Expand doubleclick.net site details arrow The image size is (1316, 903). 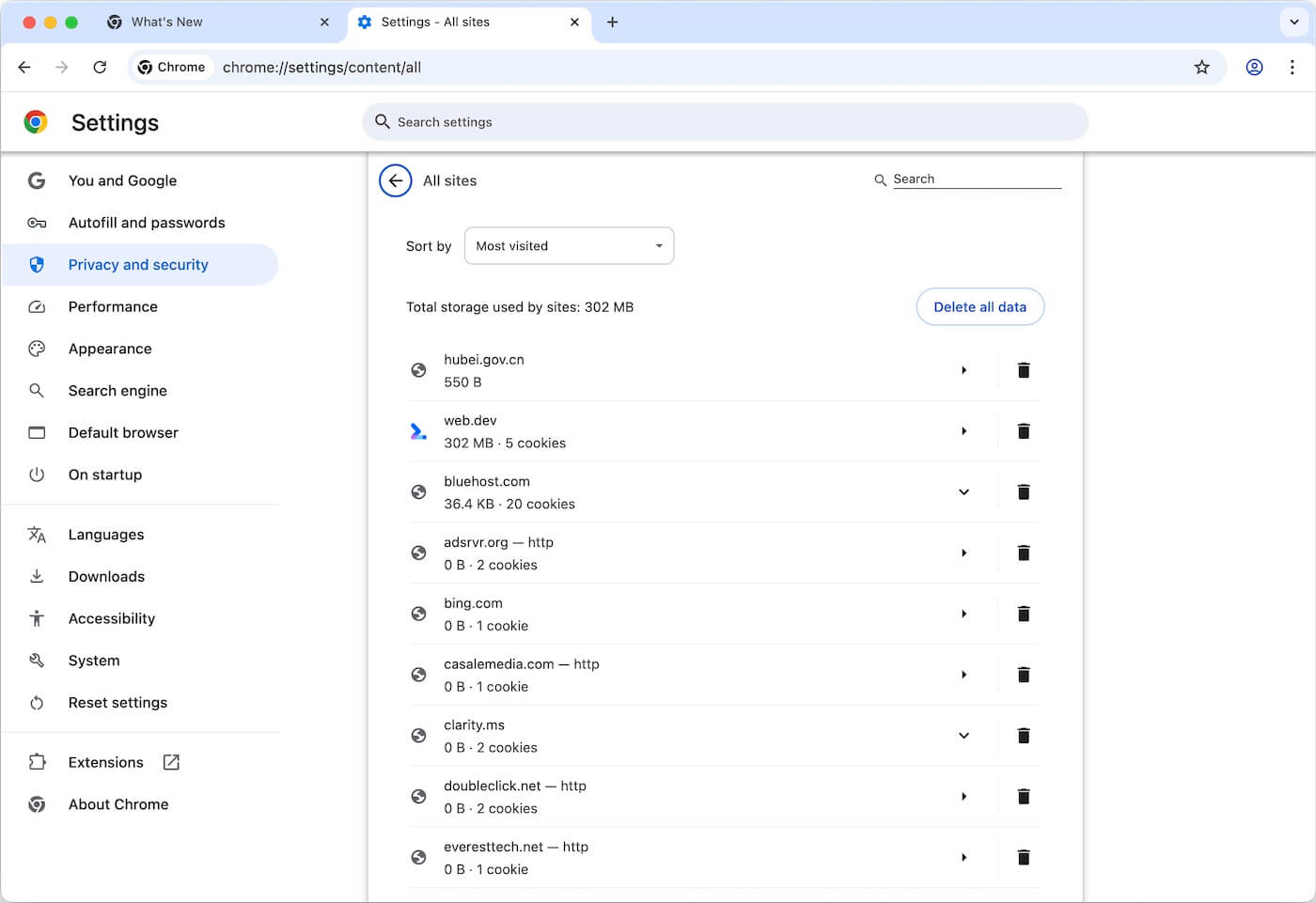pos(963,797)
